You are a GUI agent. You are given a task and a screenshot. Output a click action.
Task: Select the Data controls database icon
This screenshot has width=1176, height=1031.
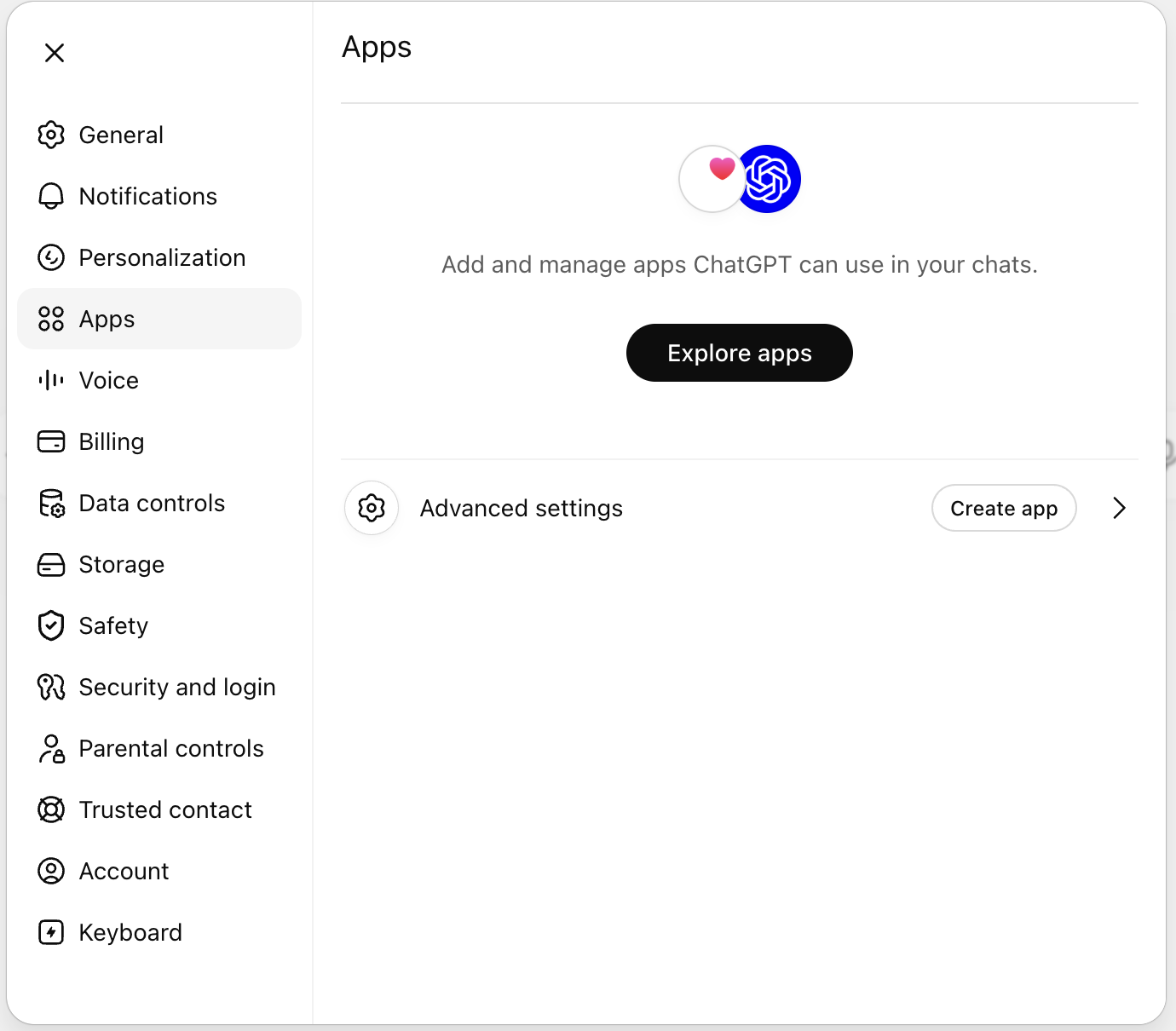click(x=51, y=503)
